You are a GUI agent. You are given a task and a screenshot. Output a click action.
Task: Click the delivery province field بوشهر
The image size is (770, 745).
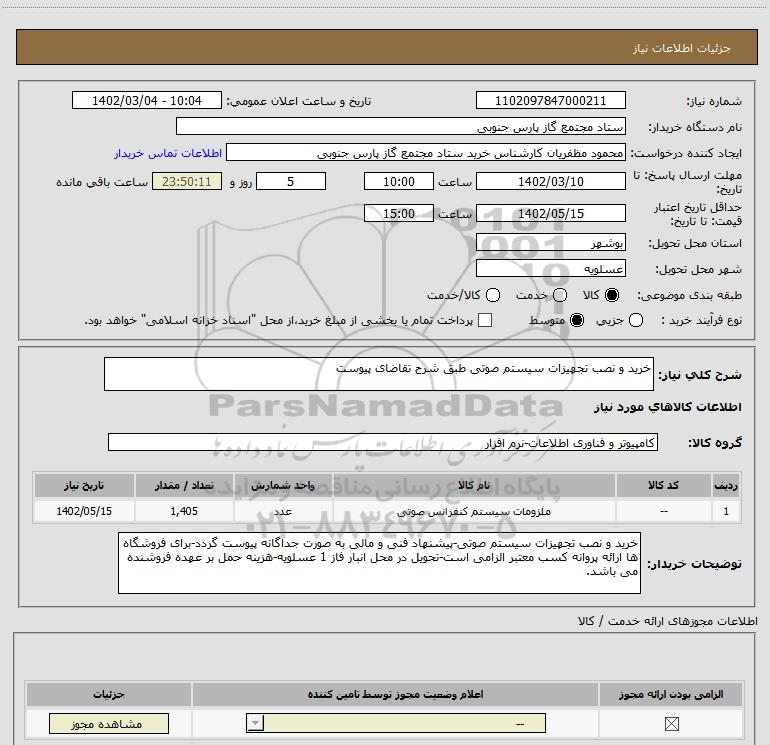tap(550, 243)
